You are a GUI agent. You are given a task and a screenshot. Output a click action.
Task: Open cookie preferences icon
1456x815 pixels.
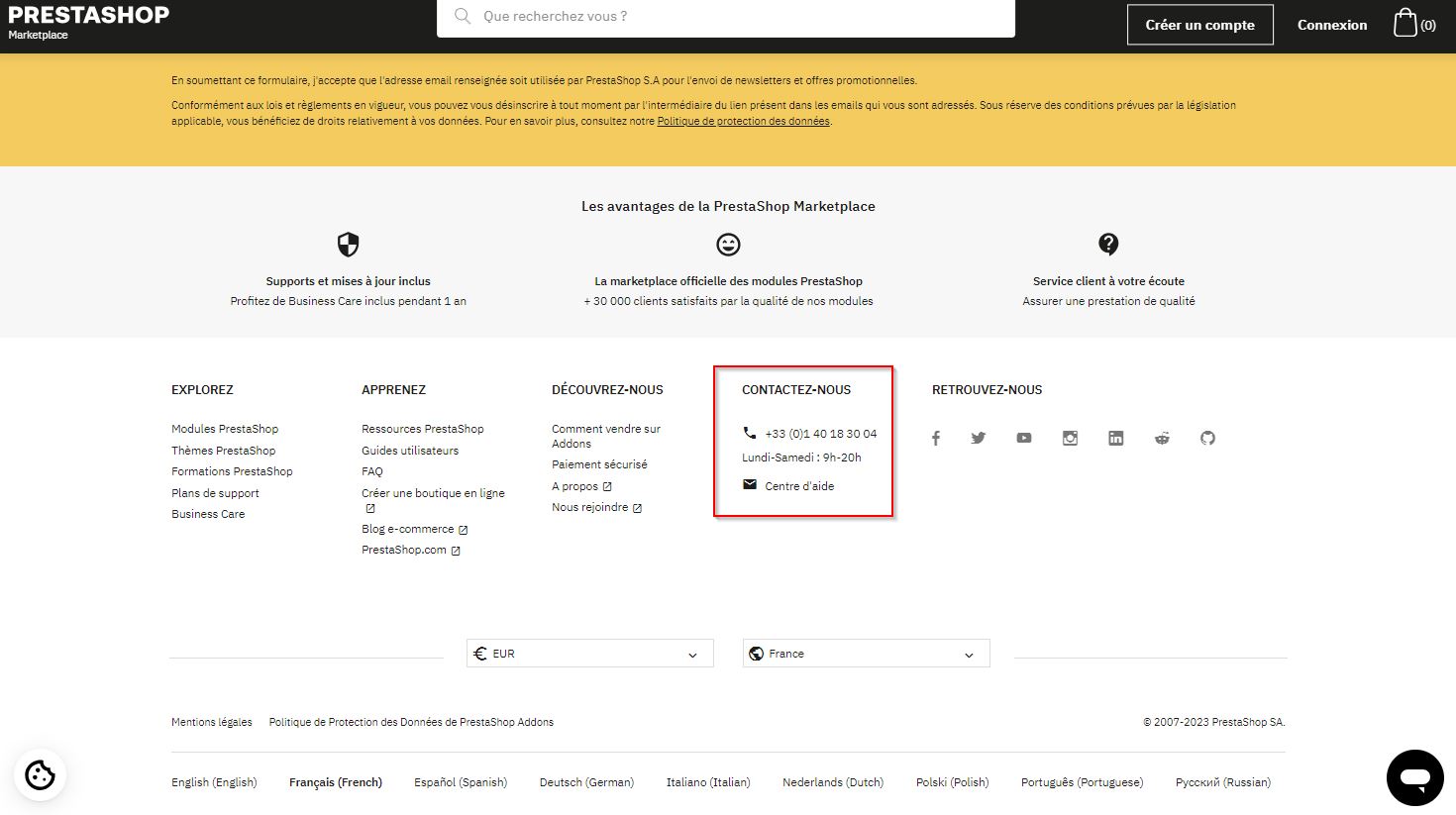coord(41,774)
